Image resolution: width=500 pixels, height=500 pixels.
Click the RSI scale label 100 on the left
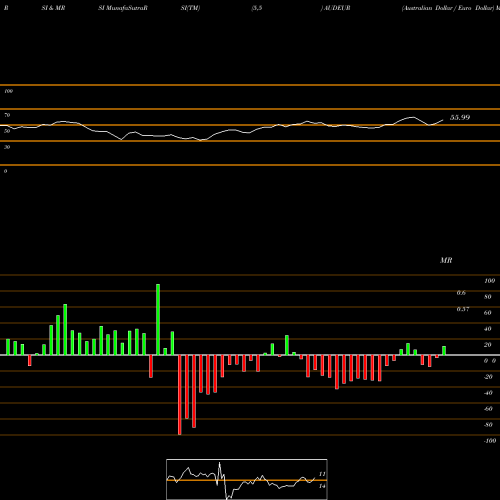[x=8, y=91]
